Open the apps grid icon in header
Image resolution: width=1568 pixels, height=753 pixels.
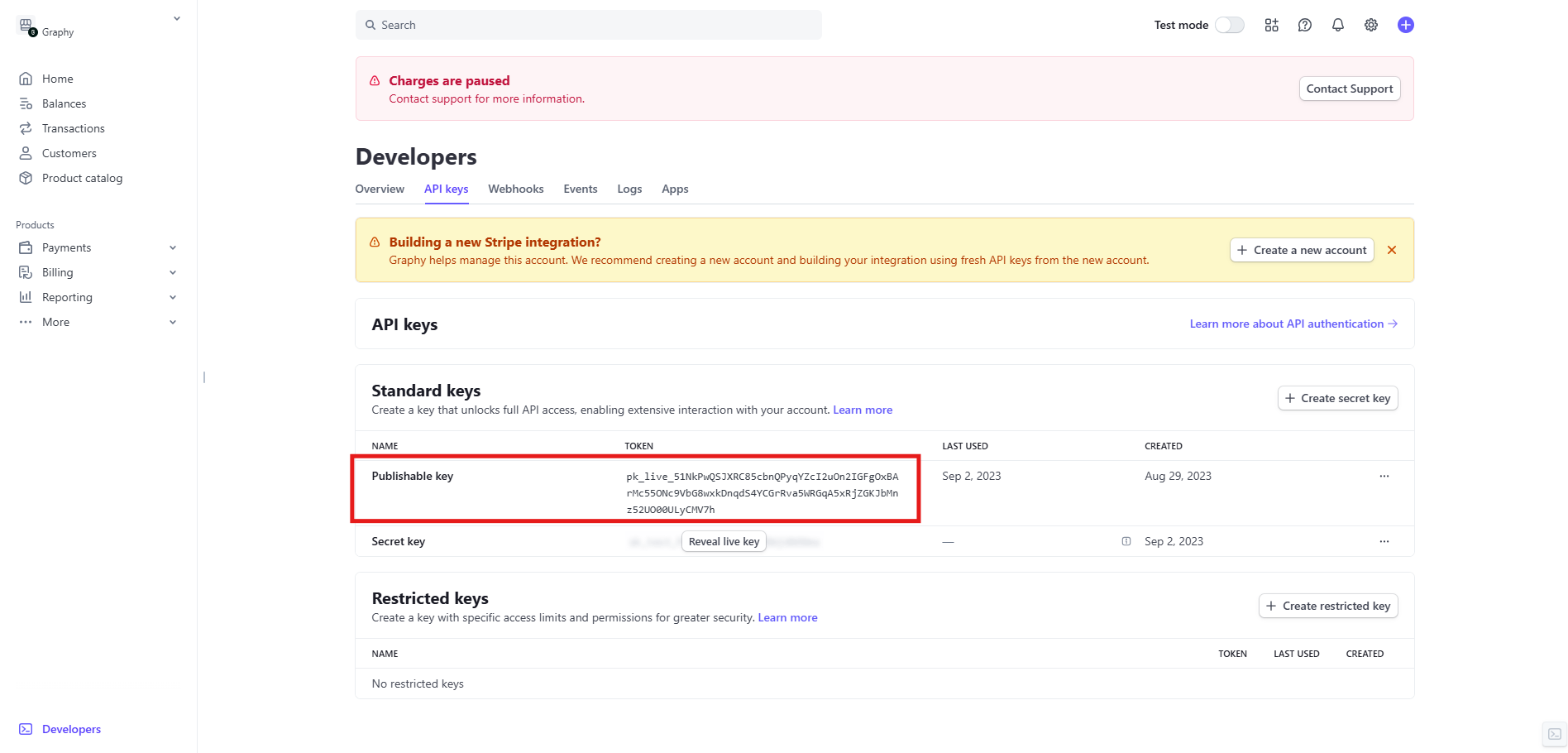pos(1271,25)
